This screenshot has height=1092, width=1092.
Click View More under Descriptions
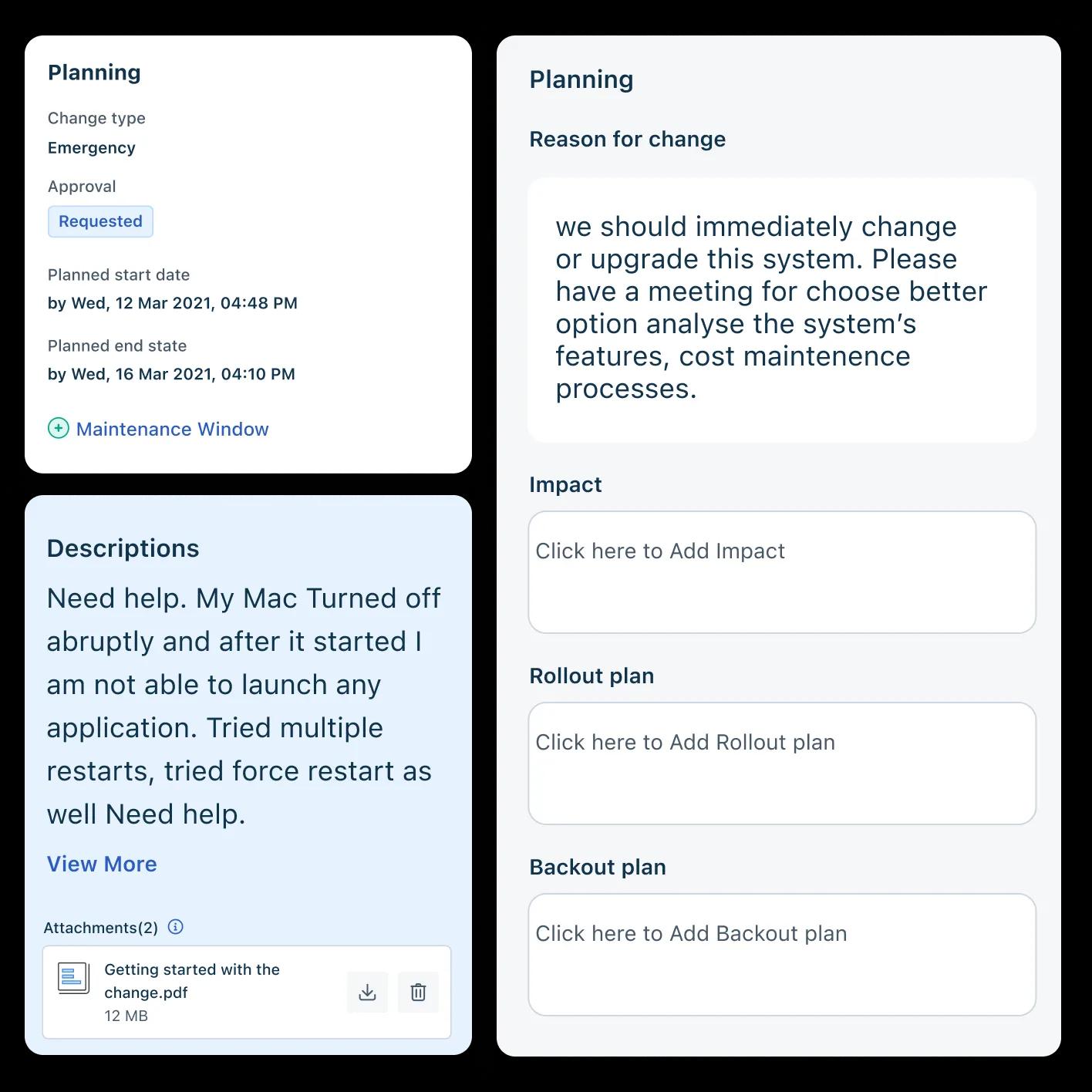[102, 864]
